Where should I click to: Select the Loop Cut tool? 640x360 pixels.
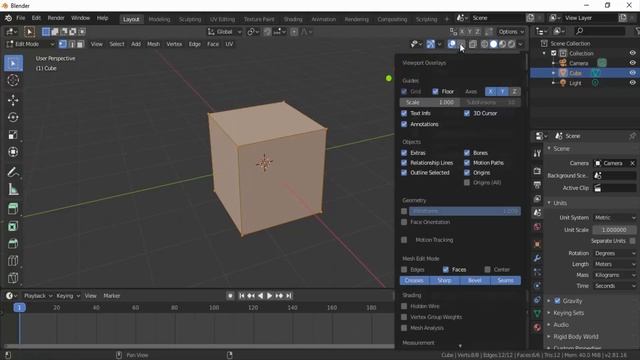13,260
